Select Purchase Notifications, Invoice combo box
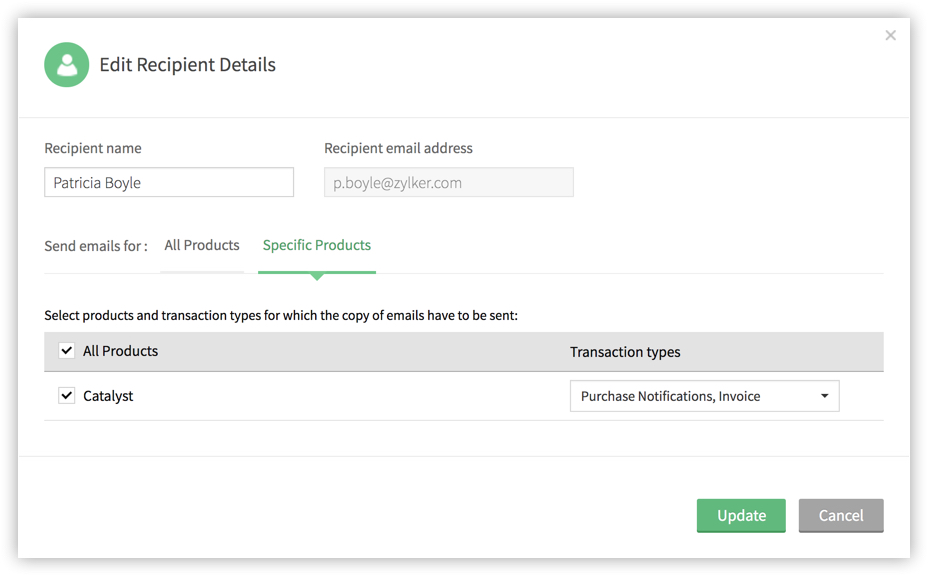The height and width of the screenshot is (576, 928). tap(704, 396)
